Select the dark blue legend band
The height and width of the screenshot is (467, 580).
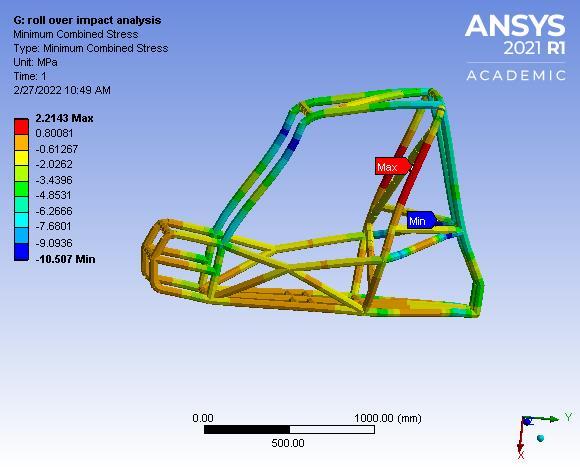pos(21,252)
